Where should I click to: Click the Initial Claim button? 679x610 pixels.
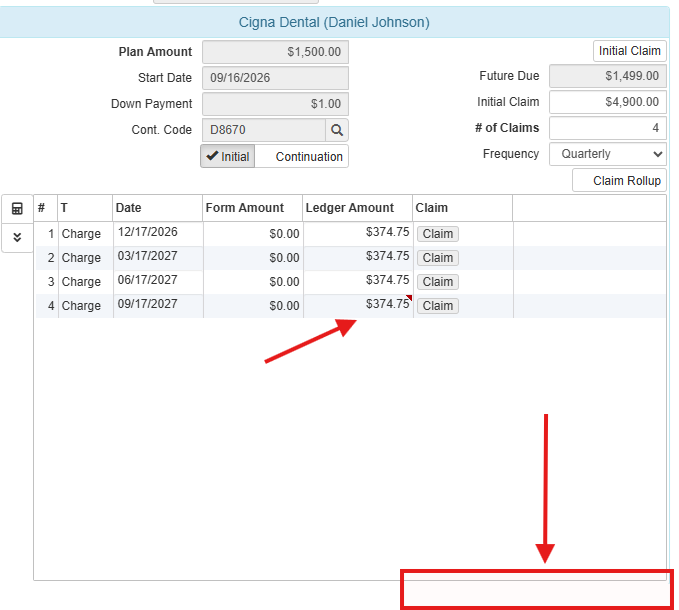[630, 51]
